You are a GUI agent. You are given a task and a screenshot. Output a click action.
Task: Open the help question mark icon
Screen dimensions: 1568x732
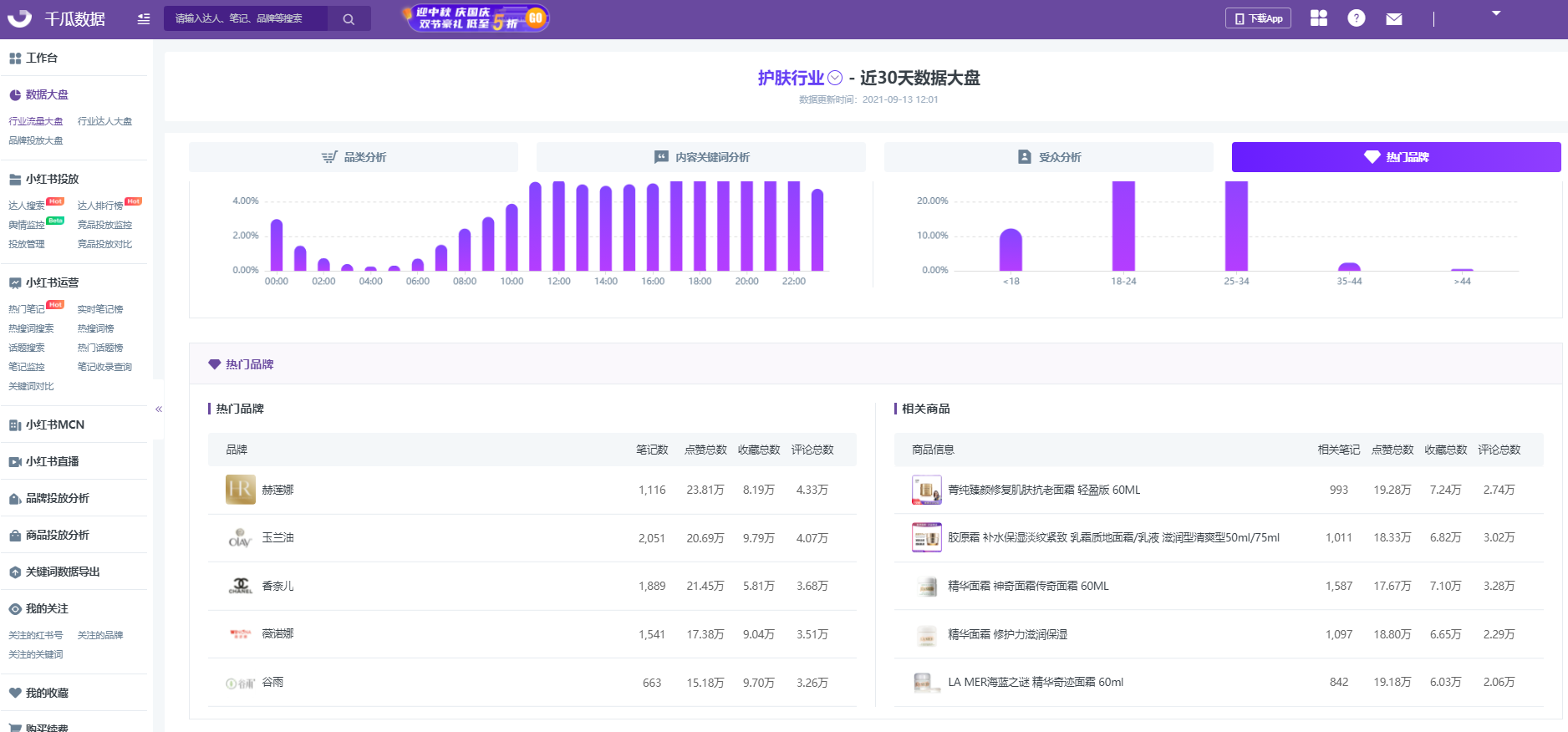[x=1357, y=18]
